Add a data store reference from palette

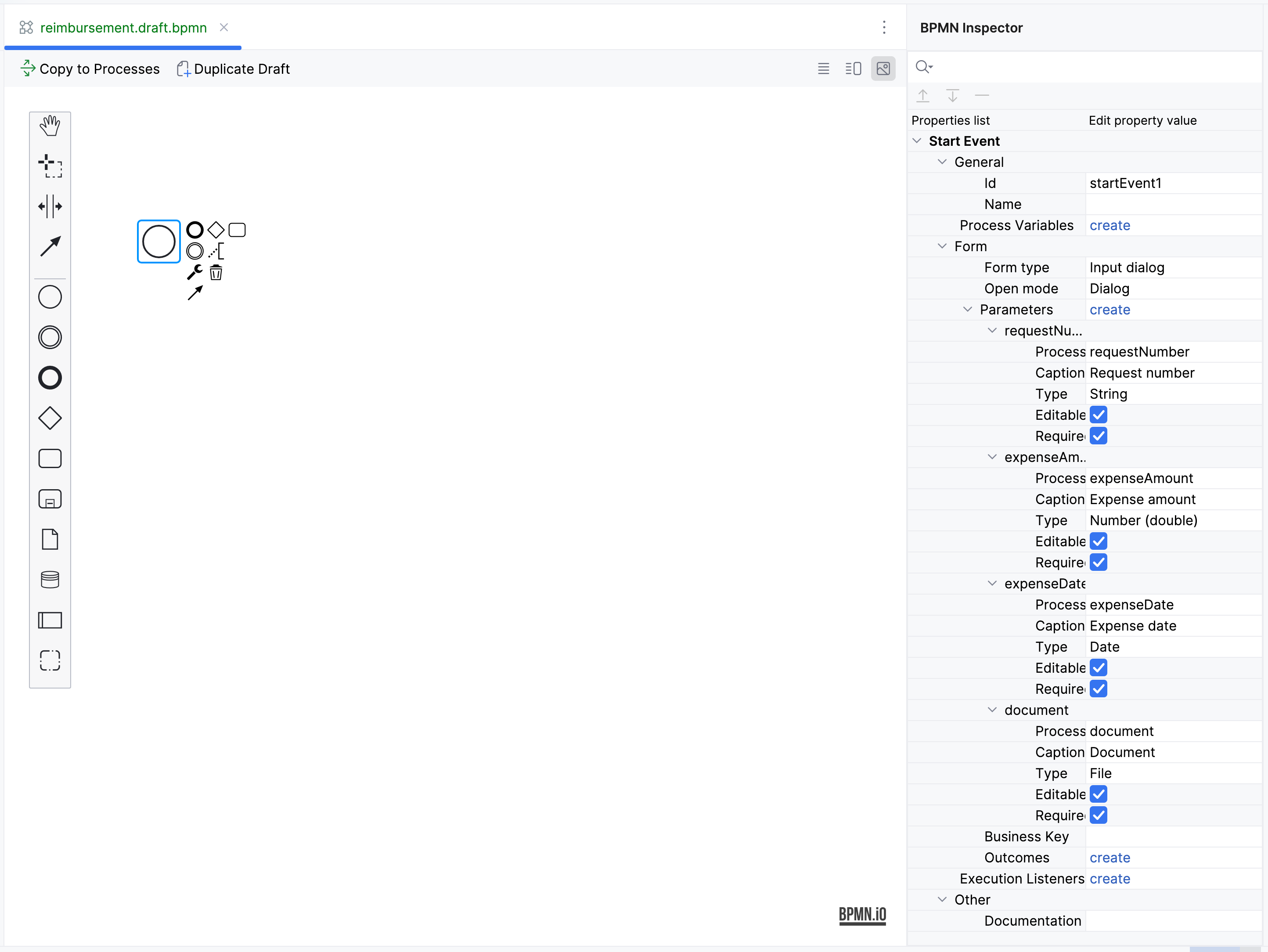[x=50, y=580]
